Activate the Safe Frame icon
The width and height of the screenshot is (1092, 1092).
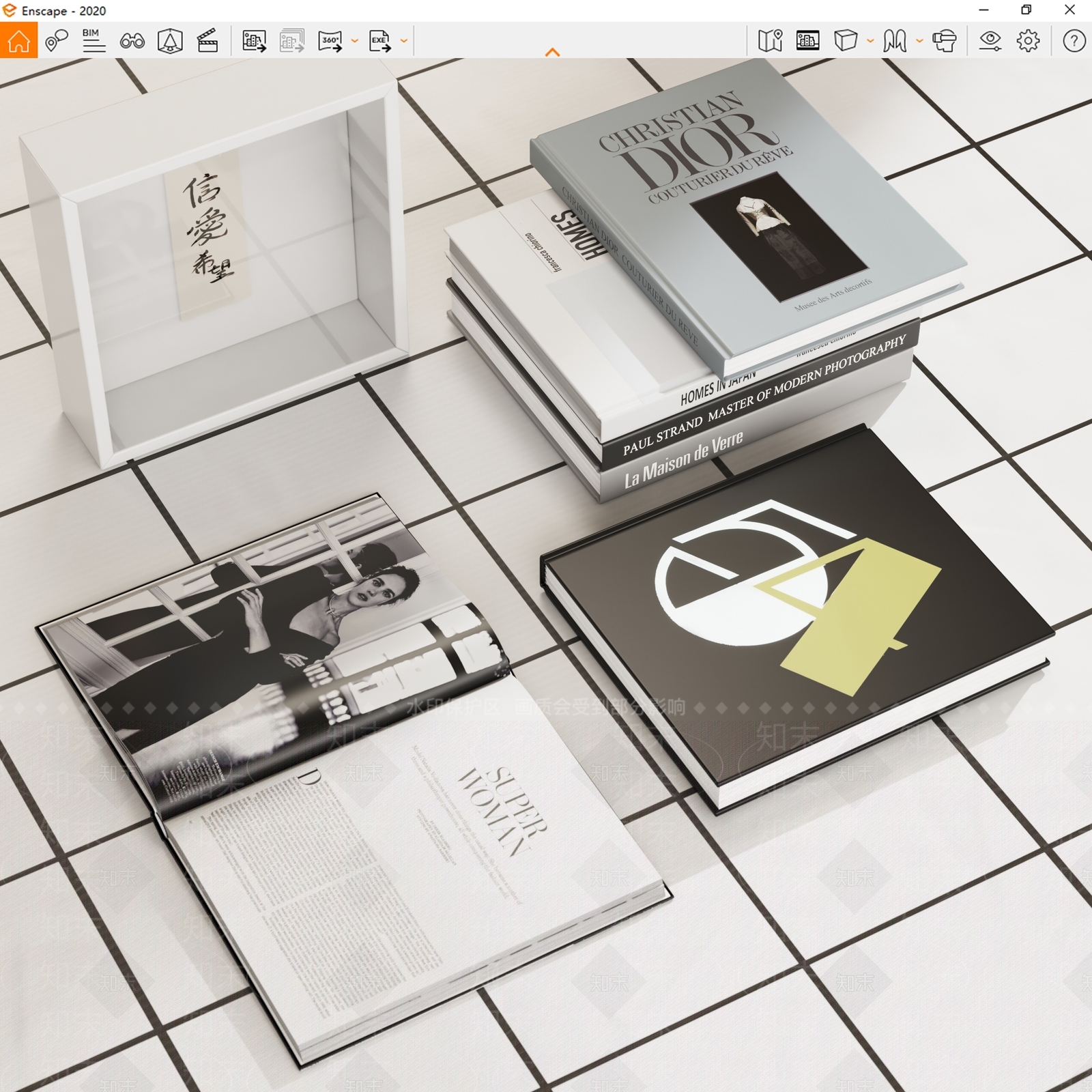pos(170,41)
